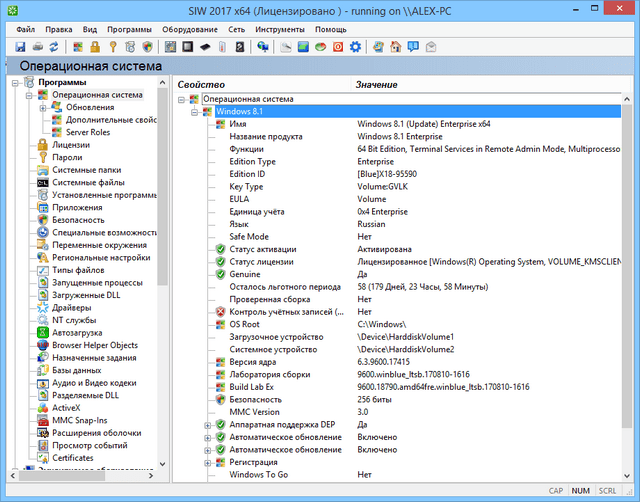Select Автозагрузка in the left tree
The height and width of the screenshot is (502, 640).
pyautogui.click(x=78, y=332)
